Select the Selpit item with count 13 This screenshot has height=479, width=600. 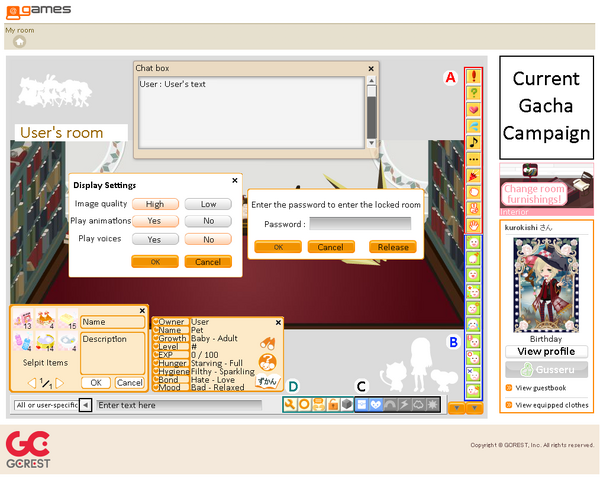click(23, 319)
